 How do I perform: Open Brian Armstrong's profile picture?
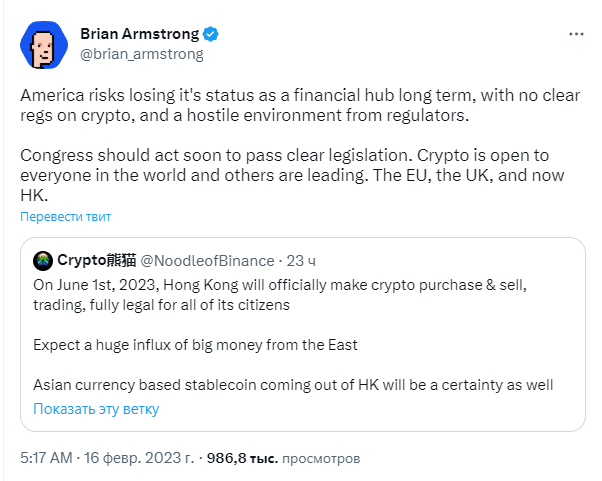pos(43,44)
